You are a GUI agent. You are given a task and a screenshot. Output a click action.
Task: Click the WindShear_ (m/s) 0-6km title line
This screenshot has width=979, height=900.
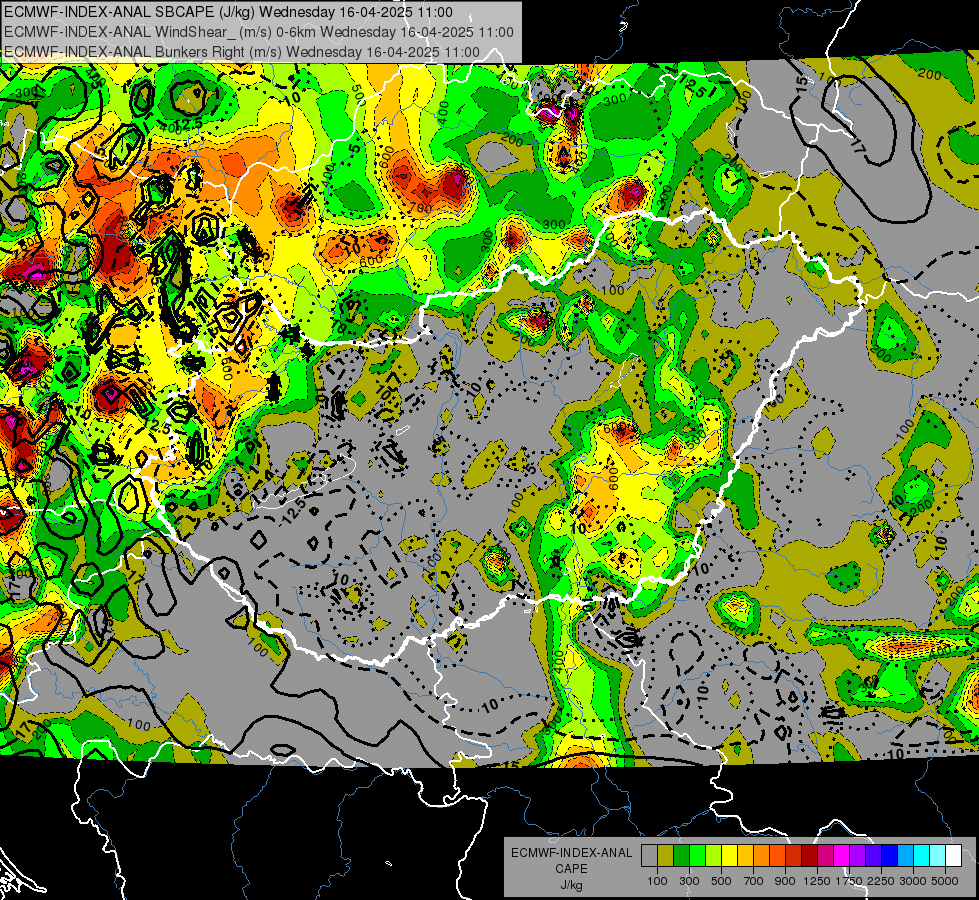click(x=258, y=32)
